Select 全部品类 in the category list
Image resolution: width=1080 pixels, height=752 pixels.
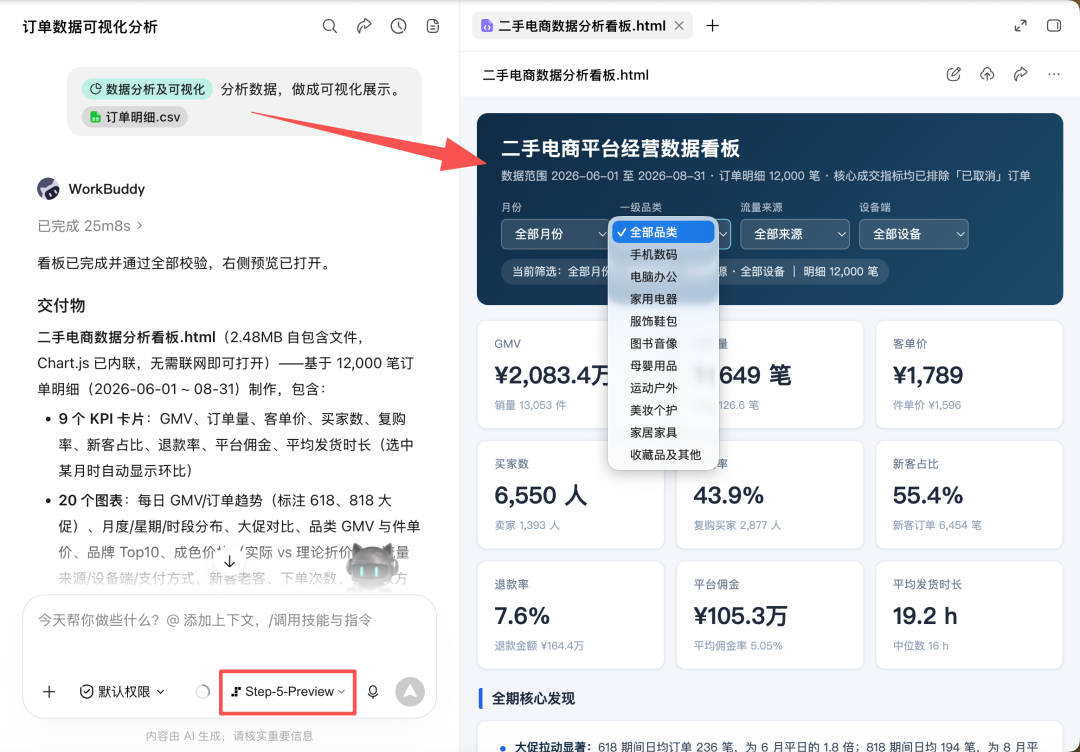point(663,232)
